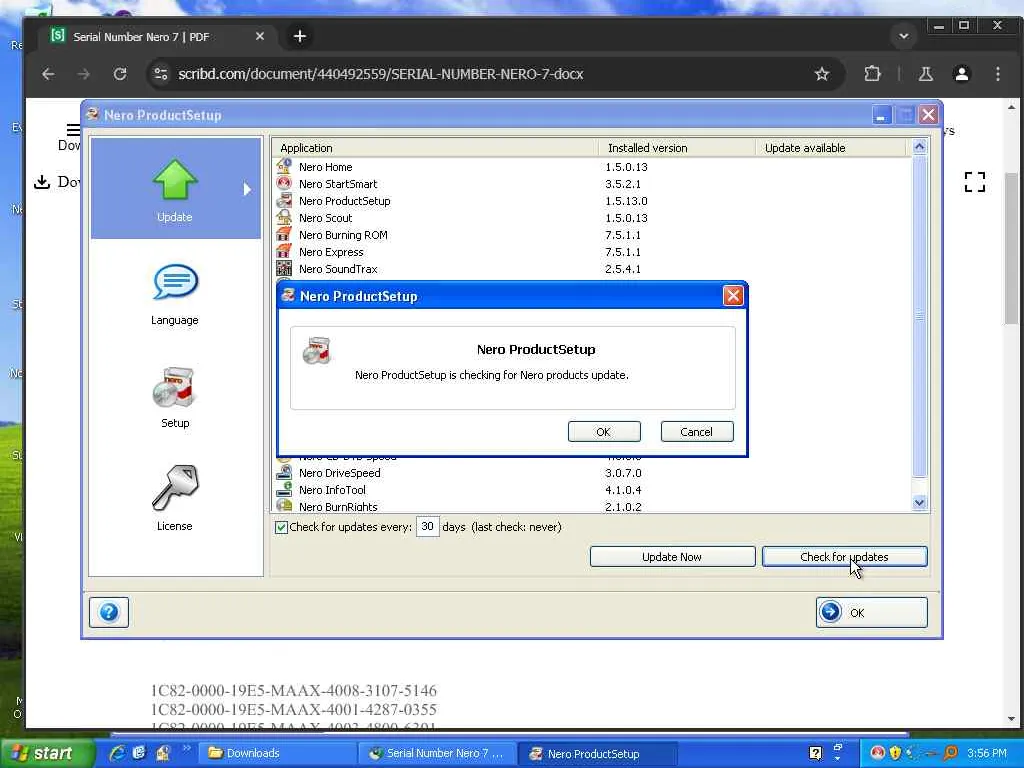Viewport: 1024px width, 768px height.
Task: Switch to Serial Number Nero taskbar item
Action: [437, 753]
